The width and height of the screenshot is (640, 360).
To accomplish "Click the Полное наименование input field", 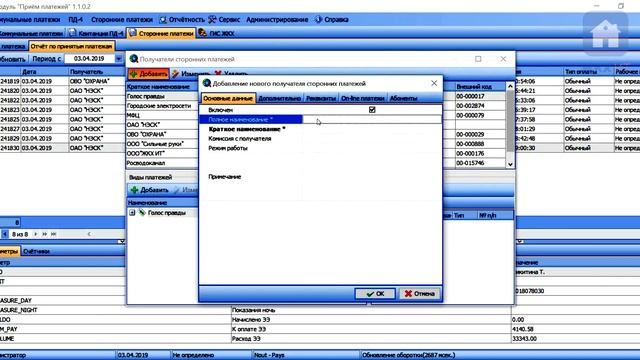I will coord(372,120).
